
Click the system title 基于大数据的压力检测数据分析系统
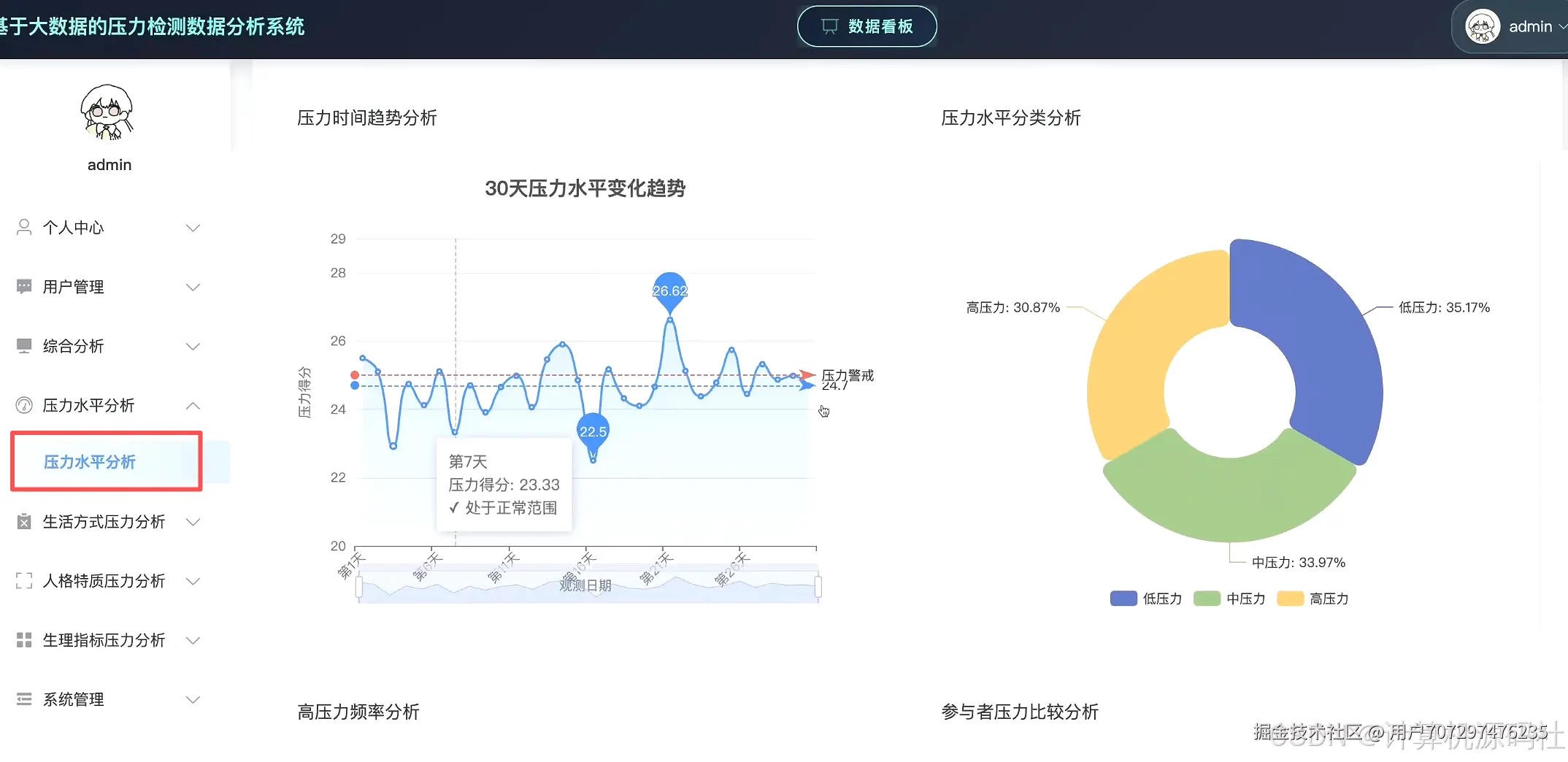[x=153, y=26]
